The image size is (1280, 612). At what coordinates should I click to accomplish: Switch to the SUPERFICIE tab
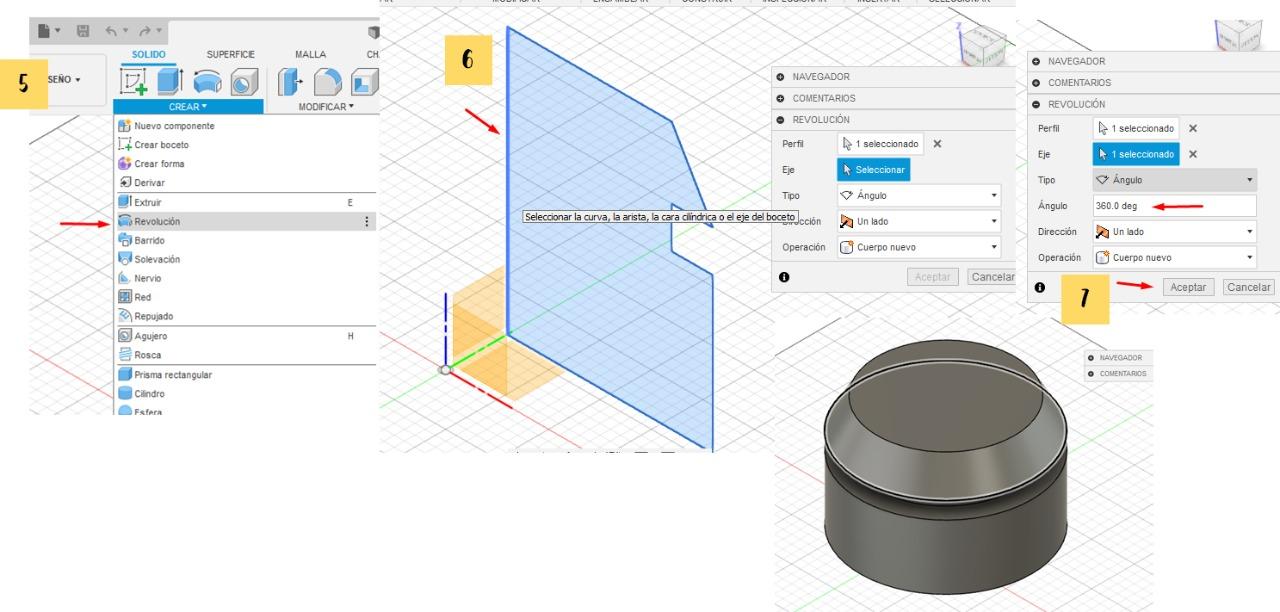pos(230,54)
